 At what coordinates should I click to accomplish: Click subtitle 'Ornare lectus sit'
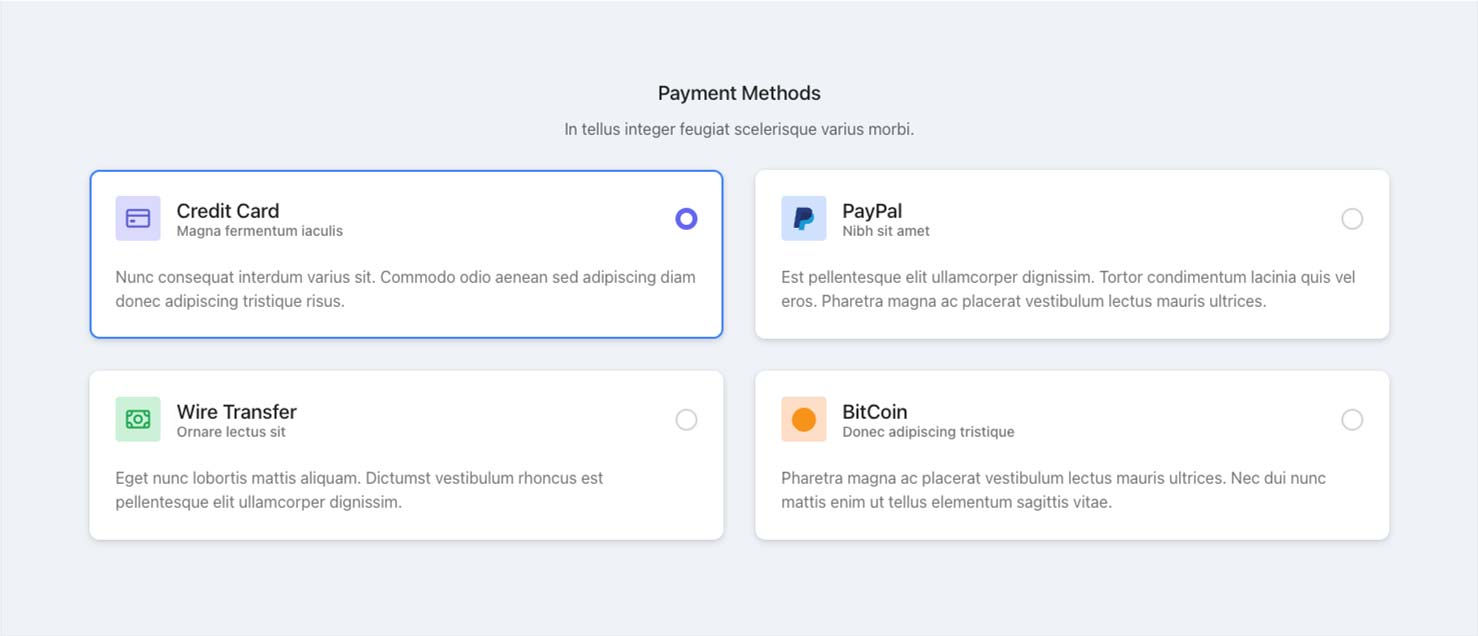point(231,432)
